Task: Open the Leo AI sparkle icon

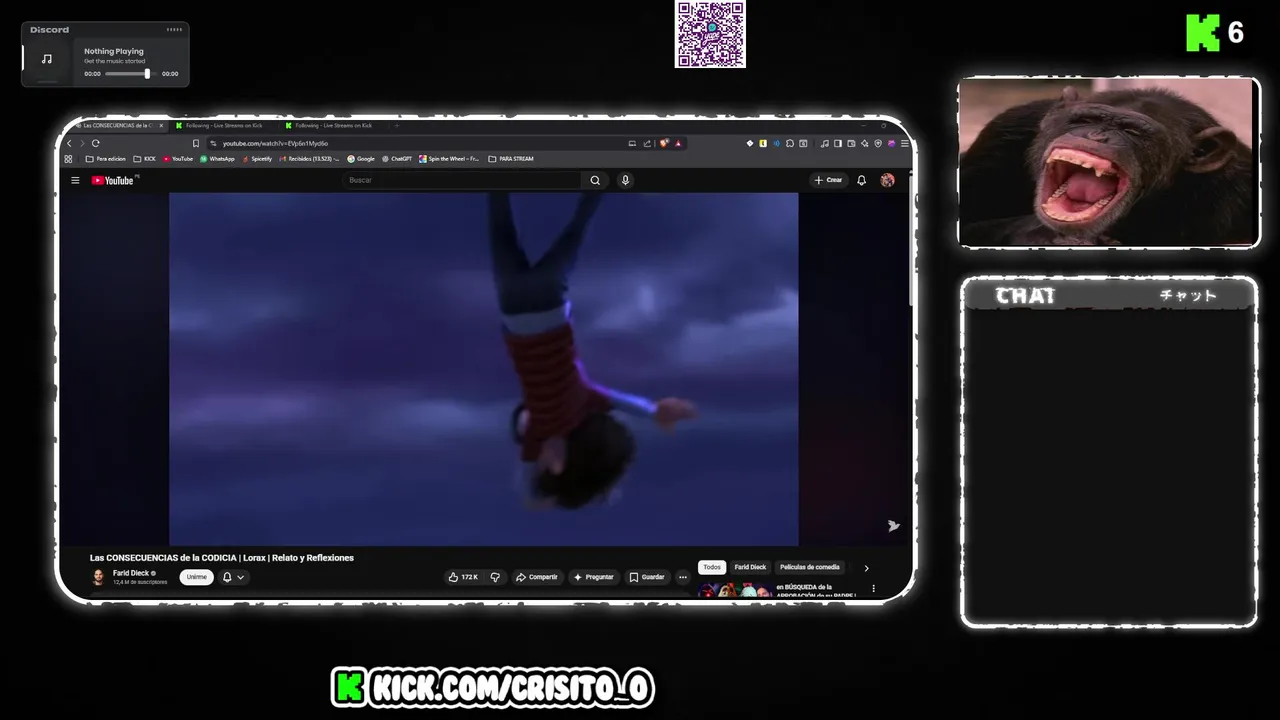Action: pos(865,143)
